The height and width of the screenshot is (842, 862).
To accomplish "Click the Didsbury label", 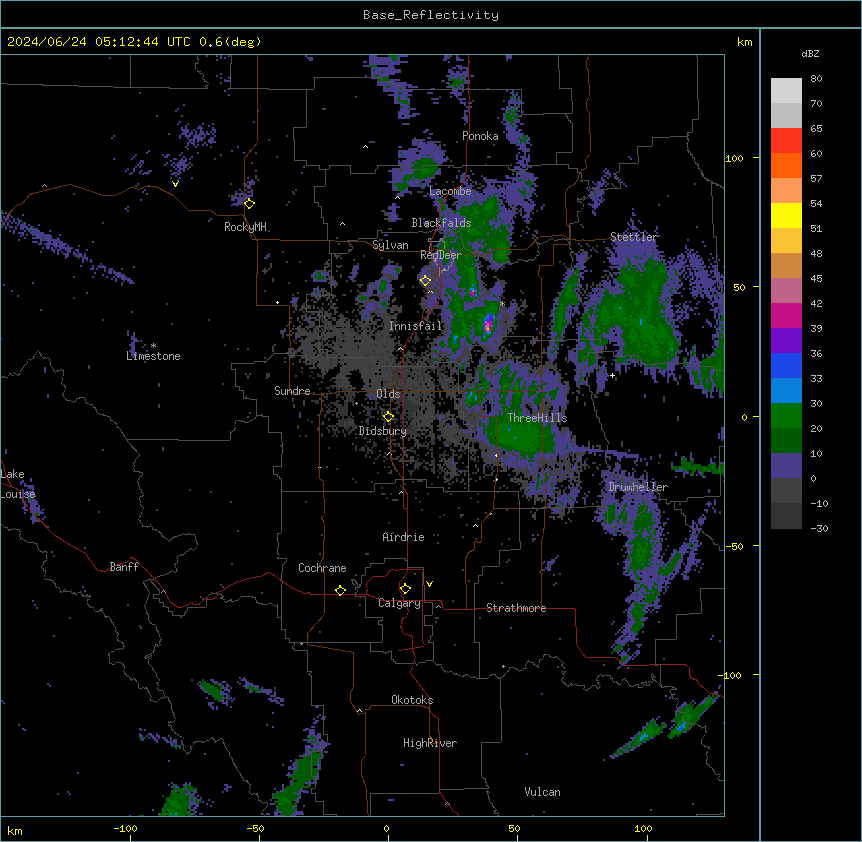I will click(383, 431).
